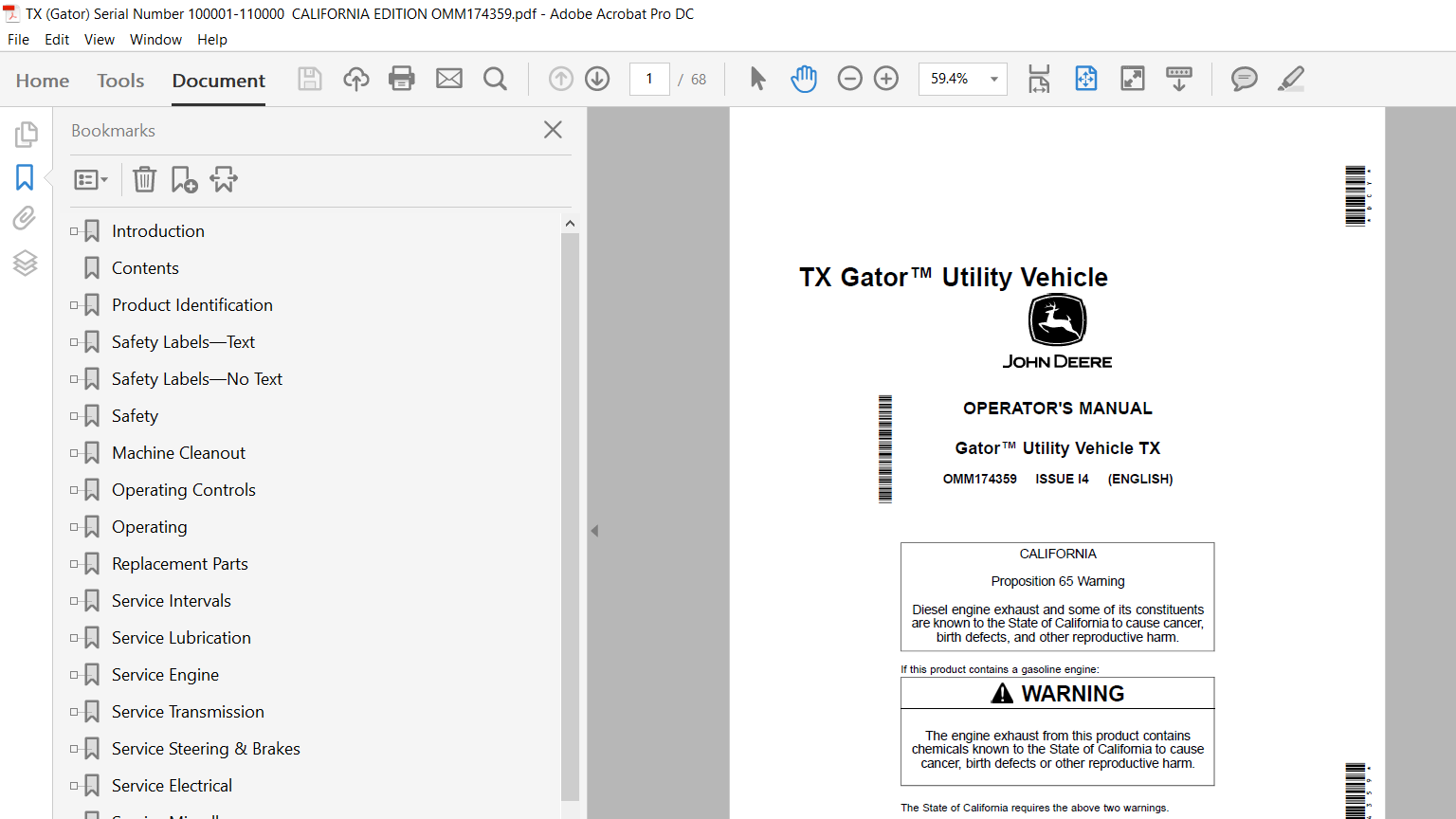This screenshot has height=819, width=1456.
Task: Open the Layers panel icon
Action: tap(26, 263)
